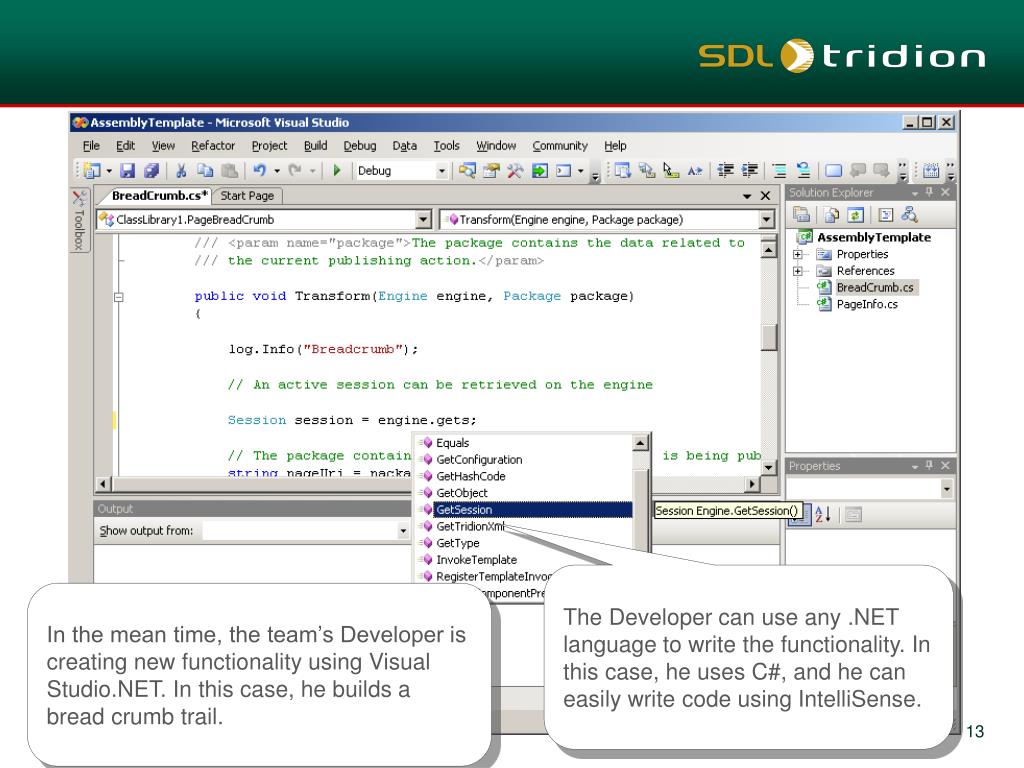
Task: Open the Toolbox side panel tab
Action: tap(79, 221)
